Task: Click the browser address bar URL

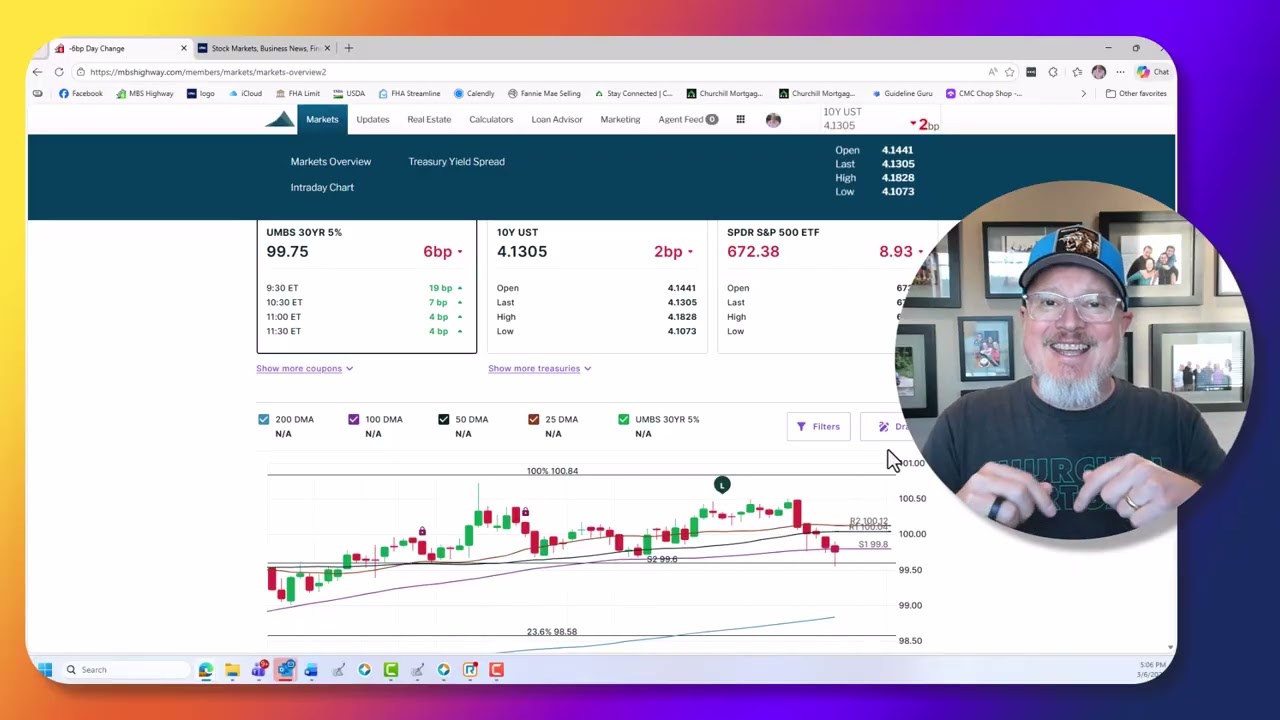Action: tap(208, 72)
